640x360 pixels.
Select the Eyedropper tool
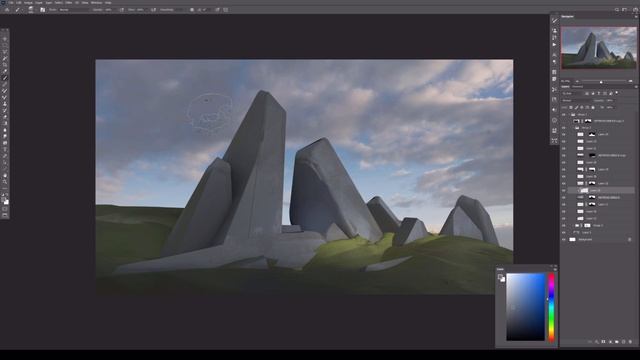tap(5, 71)
